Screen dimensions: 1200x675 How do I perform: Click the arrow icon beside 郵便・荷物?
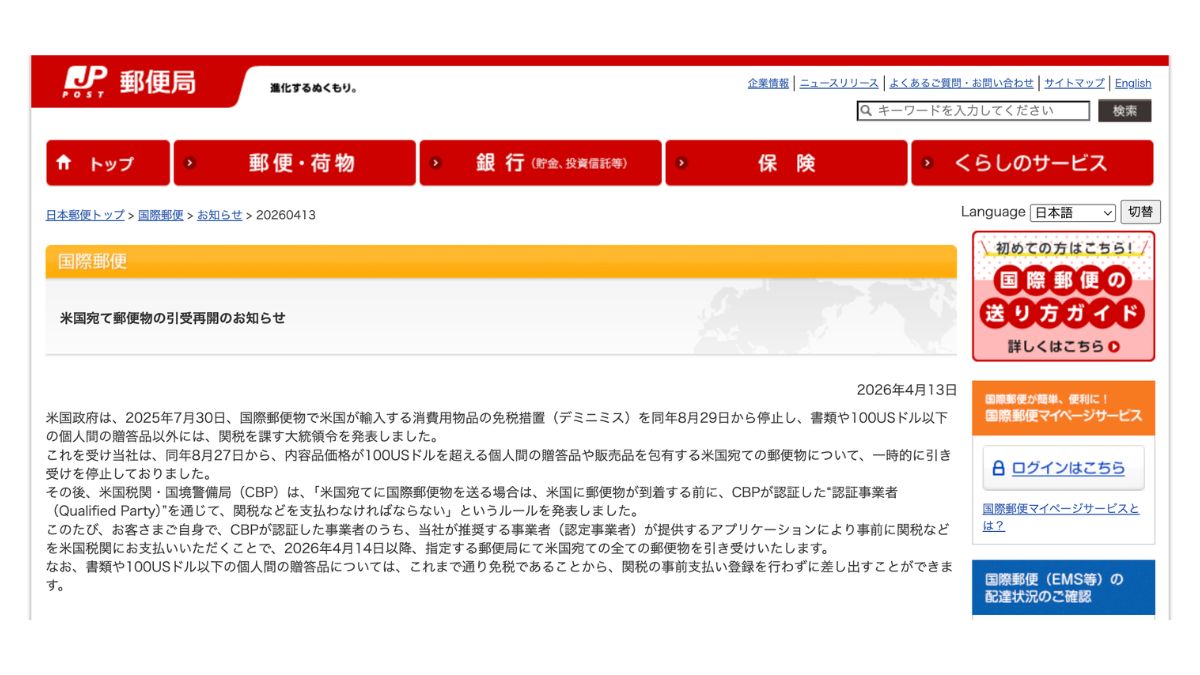(x=190, y=163)
